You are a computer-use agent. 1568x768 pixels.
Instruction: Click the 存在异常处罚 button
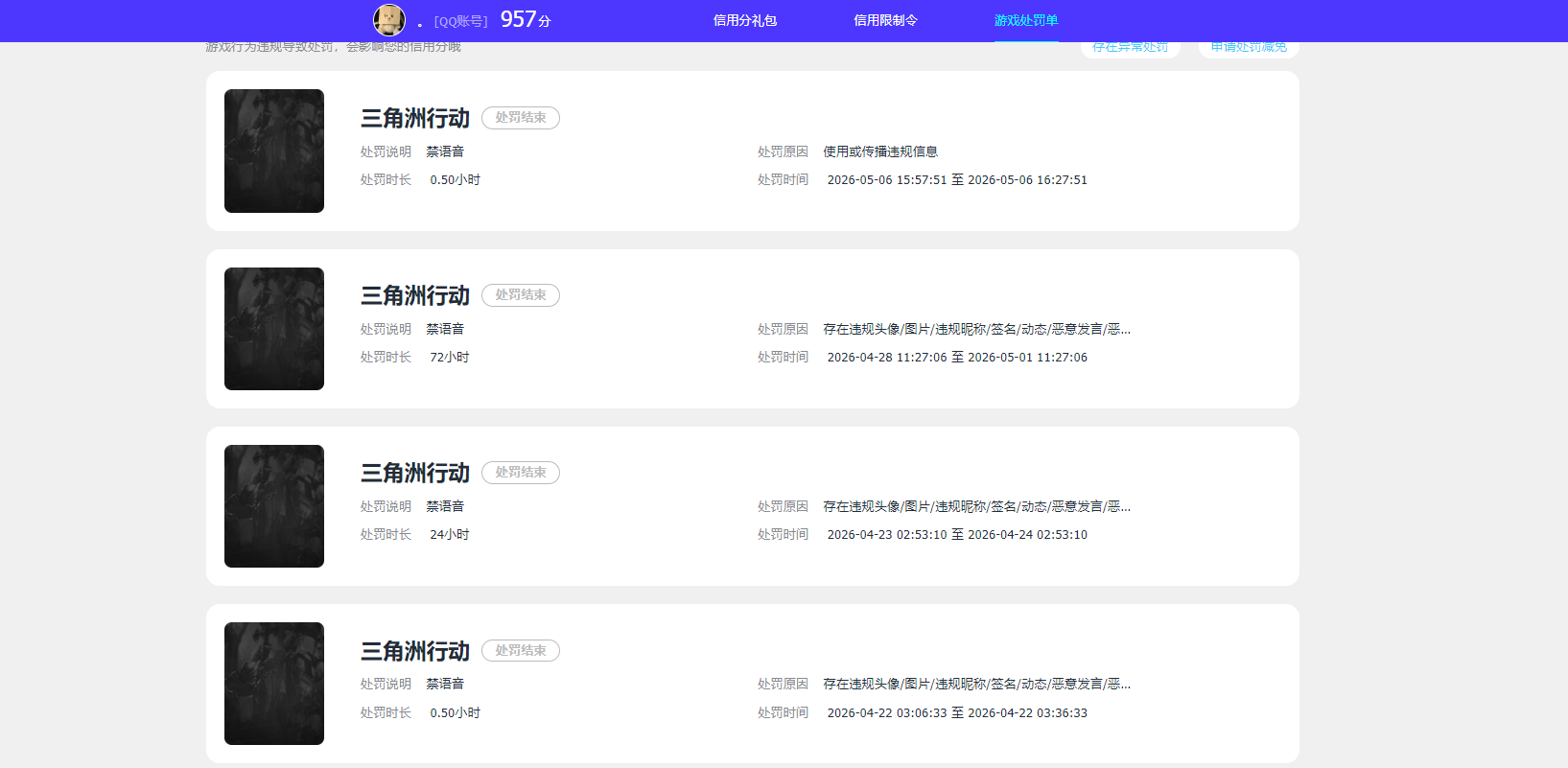(x=1131, y=48)
